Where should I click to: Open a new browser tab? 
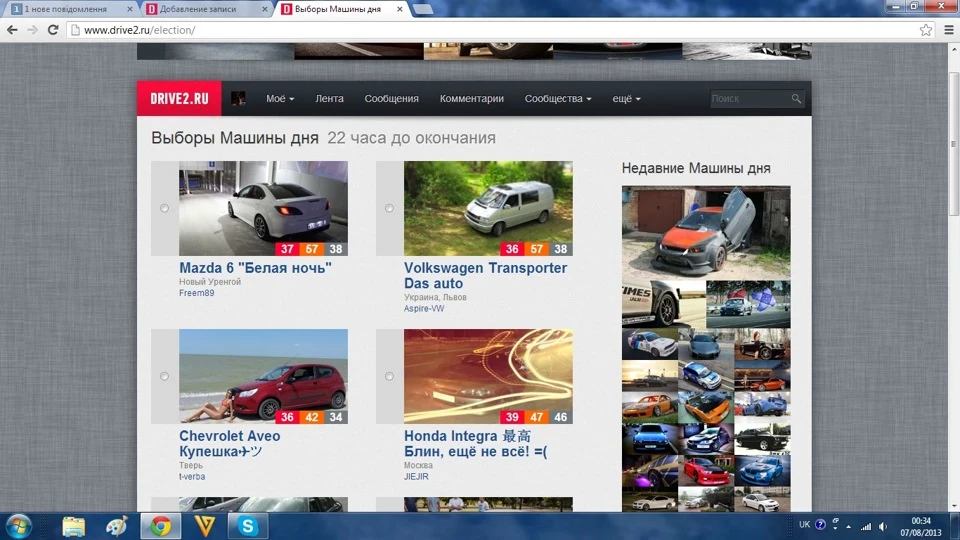(x=422, y=9)
